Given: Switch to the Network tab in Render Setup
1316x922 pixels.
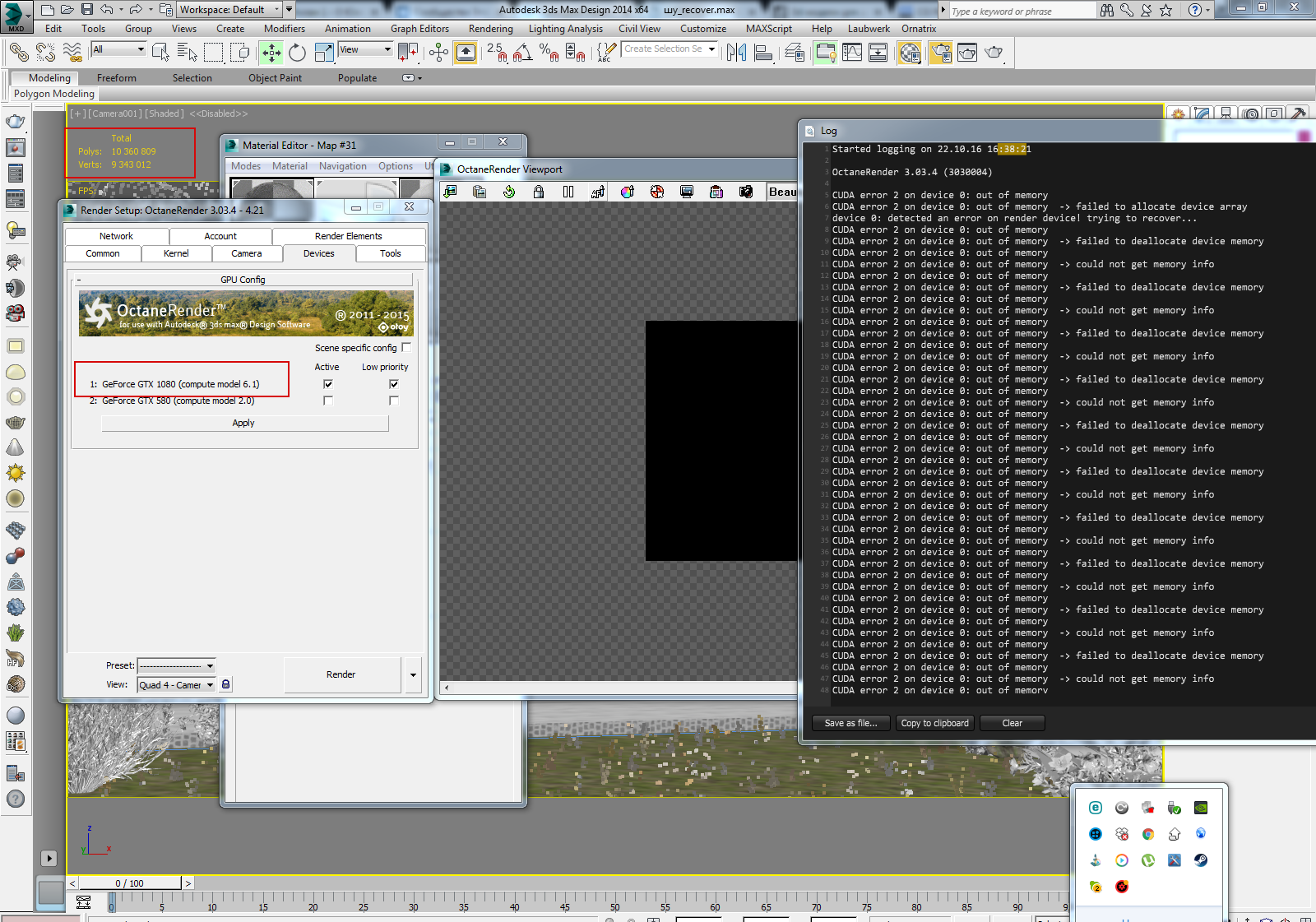Looking at the screenshot, I should [x=117, y=236].
